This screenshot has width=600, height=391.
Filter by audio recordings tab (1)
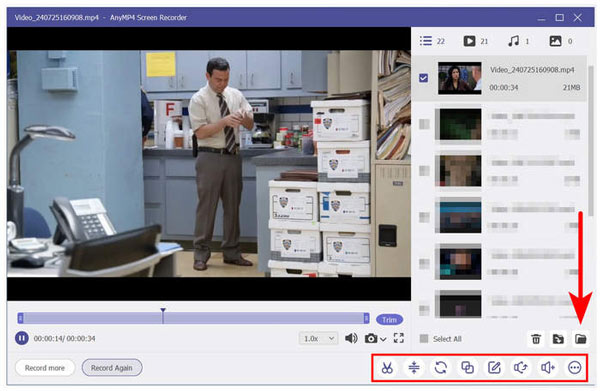click(x=518, y=41)
